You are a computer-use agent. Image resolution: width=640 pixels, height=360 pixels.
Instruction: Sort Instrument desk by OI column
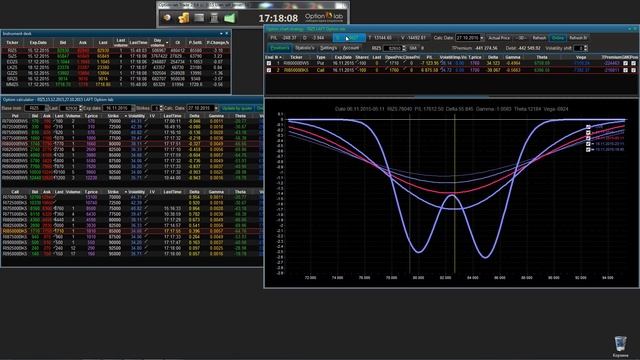[x=178, y=42]
